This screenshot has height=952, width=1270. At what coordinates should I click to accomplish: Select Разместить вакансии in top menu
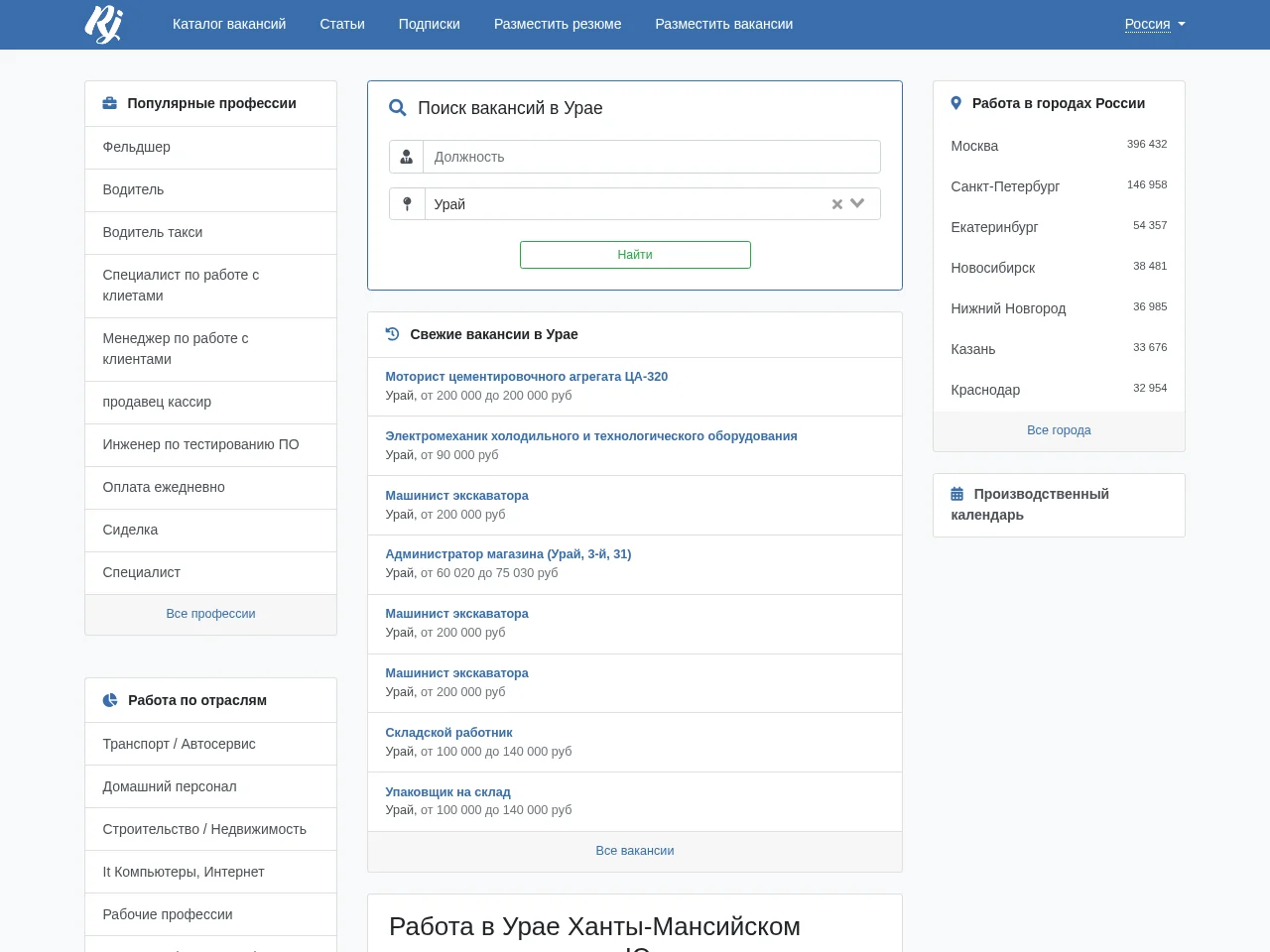pyautogui.click(x=724, y=24)
